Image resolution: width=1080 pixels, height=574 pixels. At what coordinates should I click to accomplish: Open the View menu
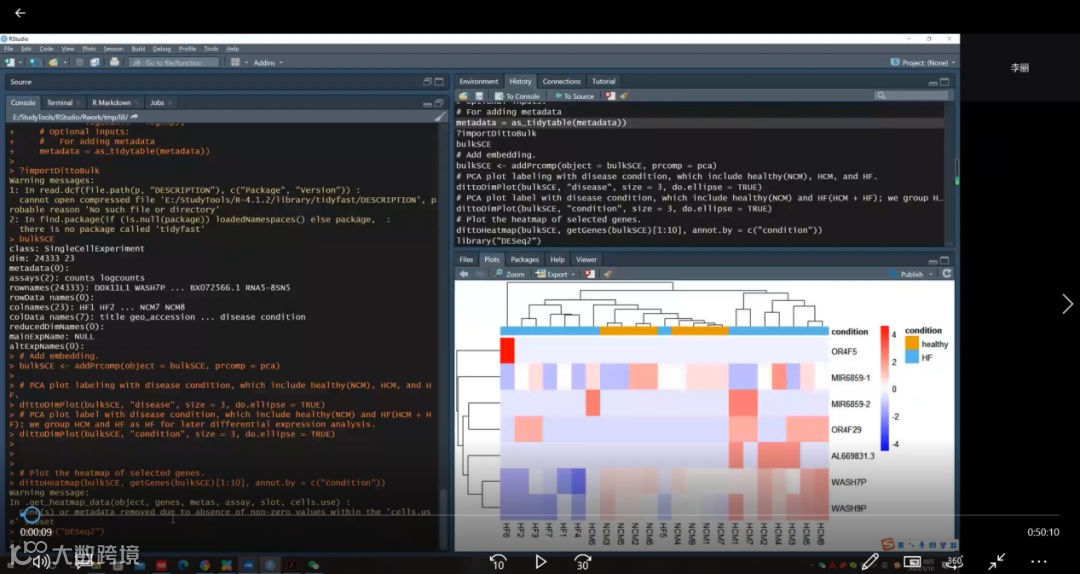(68, 49)
